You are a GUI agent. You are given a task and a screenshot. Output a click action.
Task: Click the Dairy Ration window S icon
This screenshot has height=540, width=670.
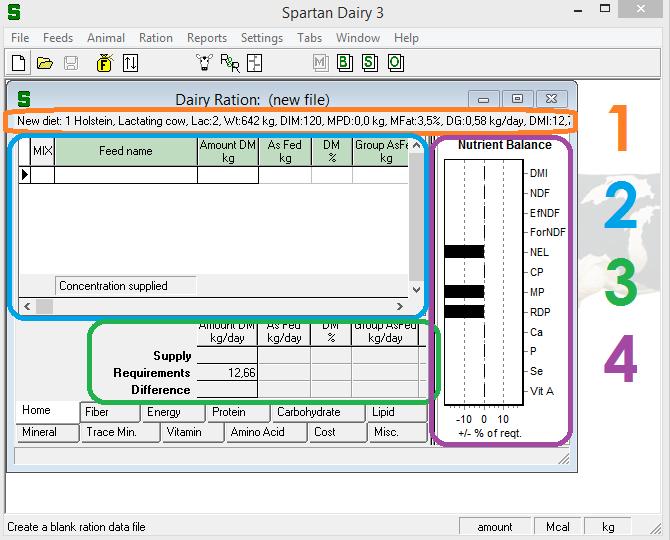click(x=24, y=99)
